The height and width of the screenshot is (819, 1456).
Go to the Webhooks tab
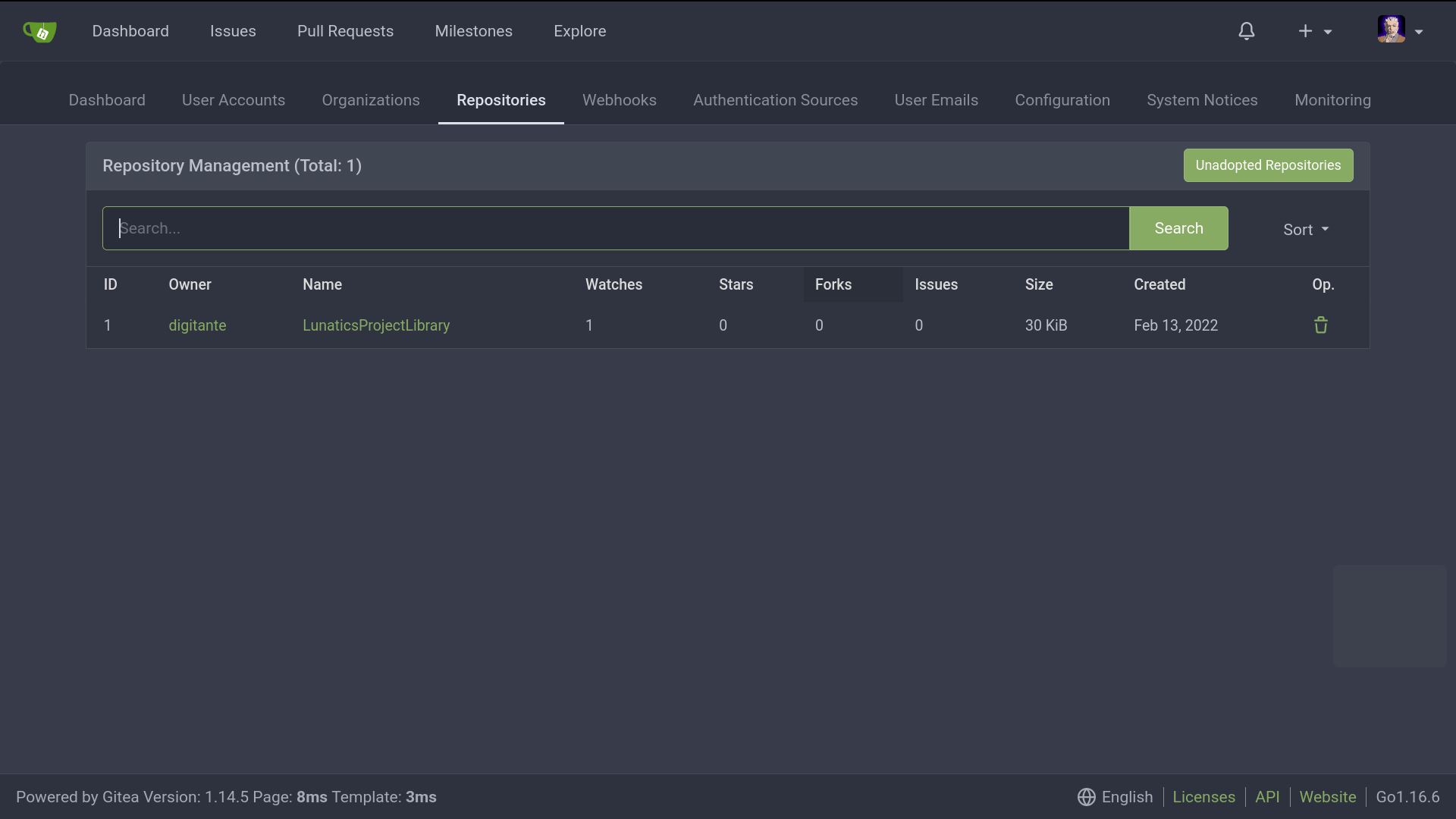point(619,100)
